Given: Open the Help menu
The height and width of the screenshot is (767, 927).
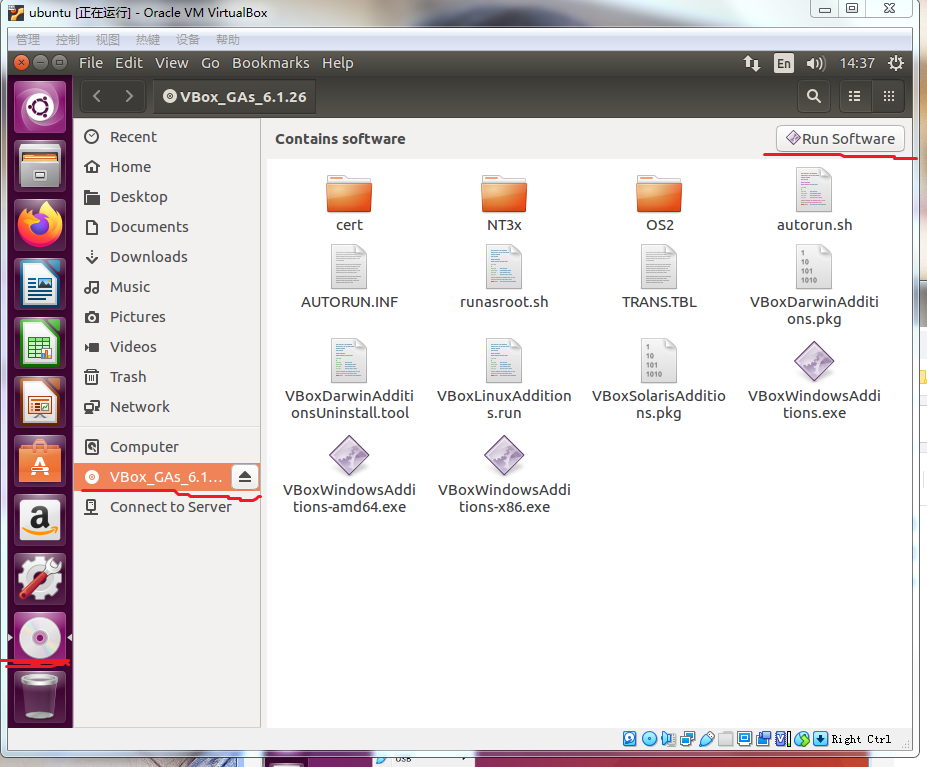Looking at the screenshot, I should [338, 63].
